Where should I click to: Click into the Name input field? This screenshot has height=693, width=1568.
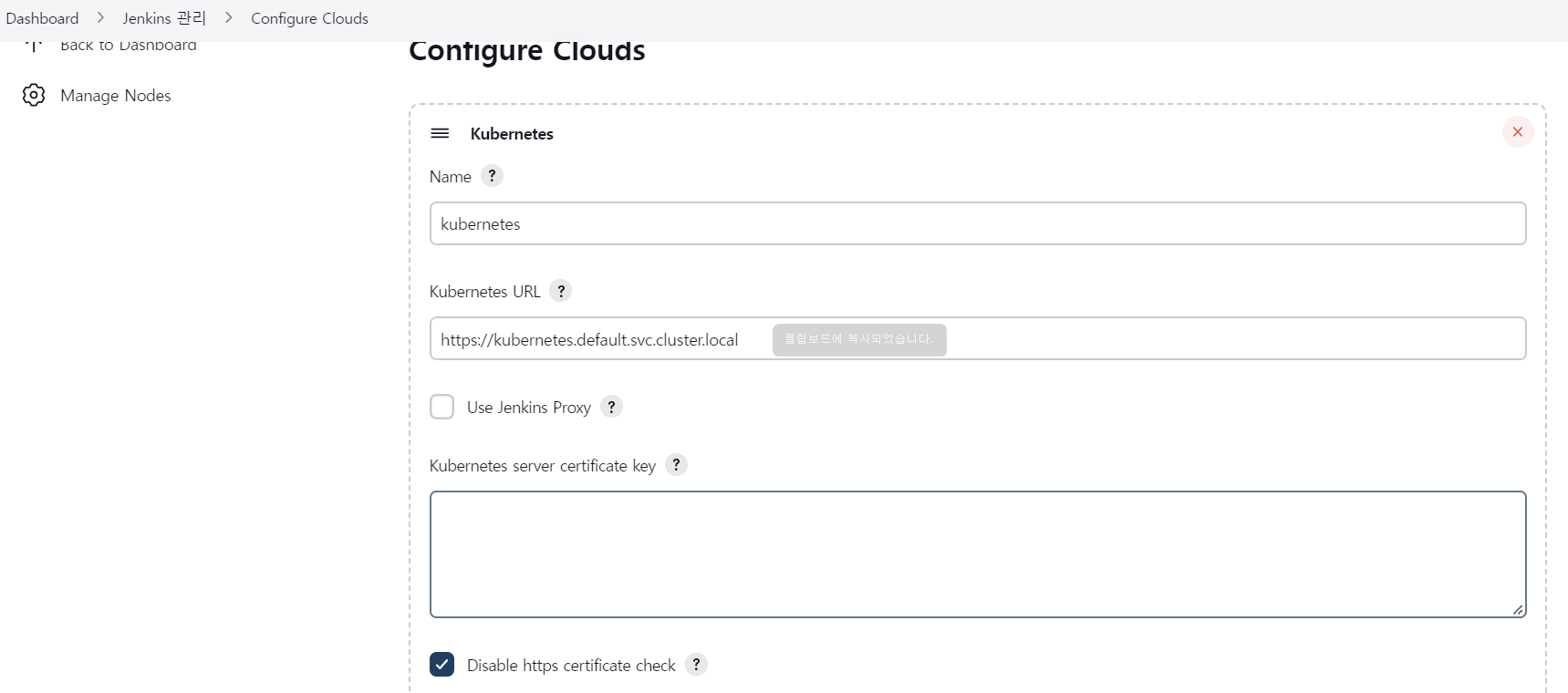(978, 223)
